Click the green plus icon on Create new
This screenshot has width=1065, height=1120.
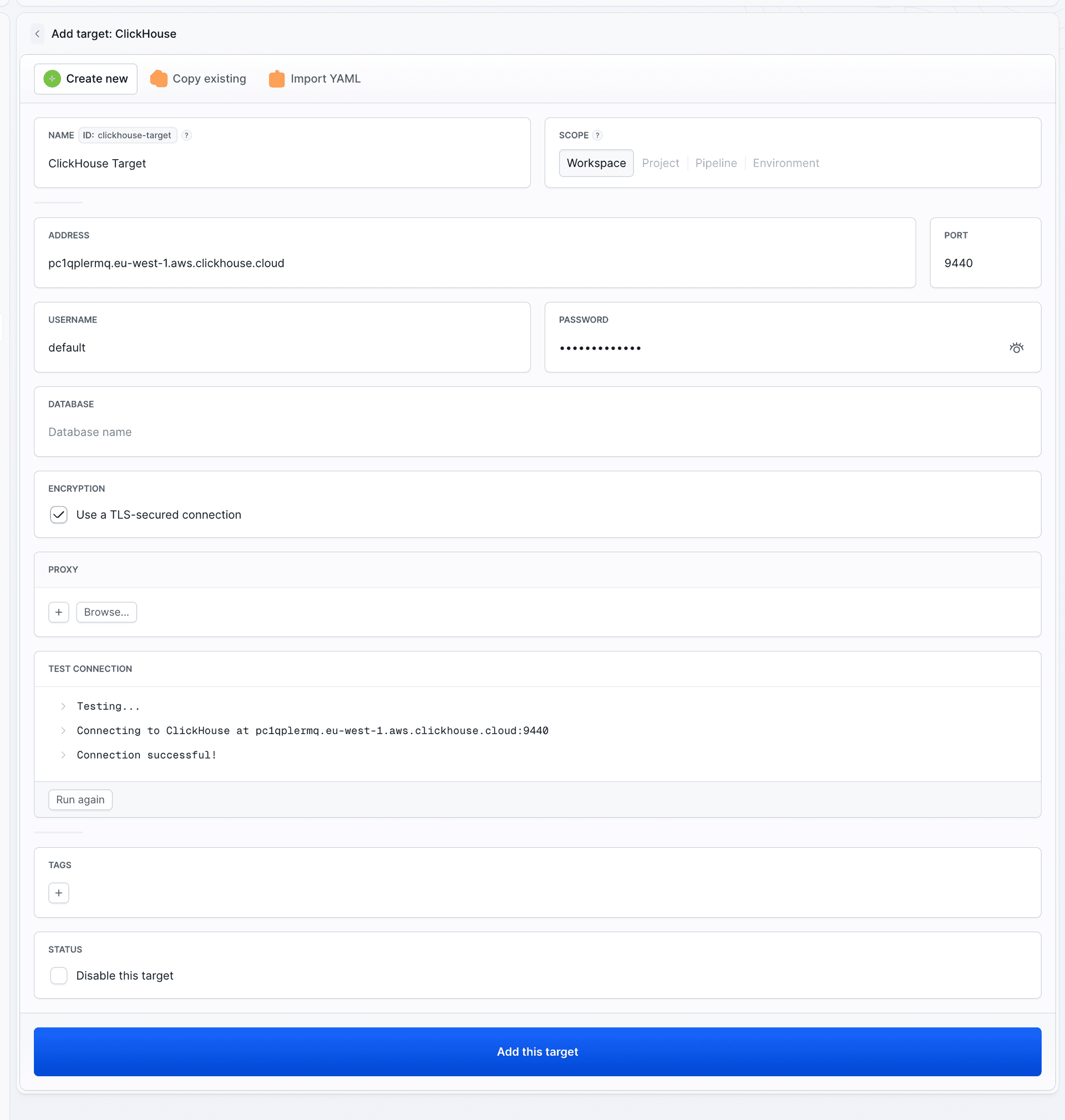coord(52,79)
